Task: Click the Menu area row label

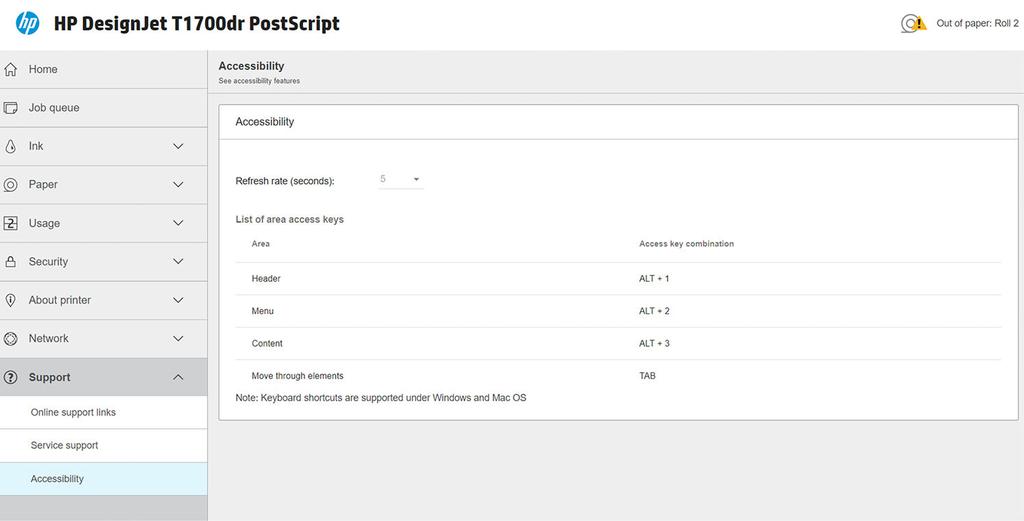Action: 263,311
